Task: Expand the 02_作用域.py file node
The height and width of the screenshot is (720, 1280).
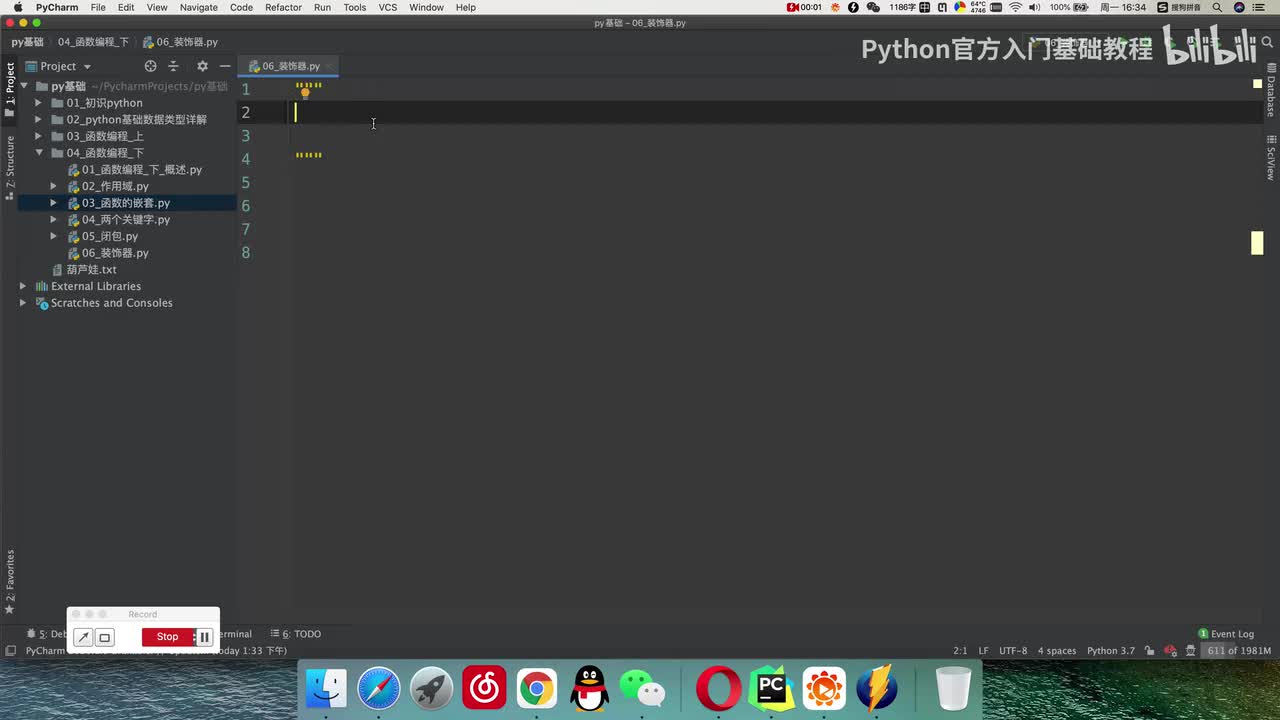Action: click(x=54, y=186)
